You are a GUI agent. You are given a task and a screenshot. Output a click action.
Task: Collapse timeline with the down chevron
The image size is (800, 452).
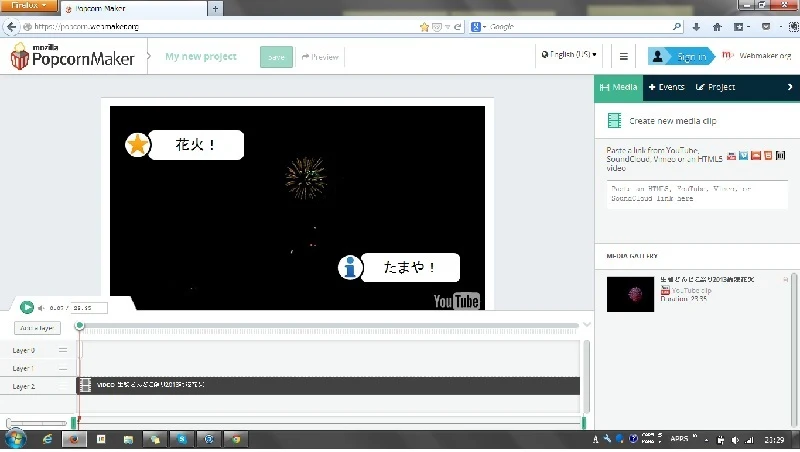click(x=587, y=324)
